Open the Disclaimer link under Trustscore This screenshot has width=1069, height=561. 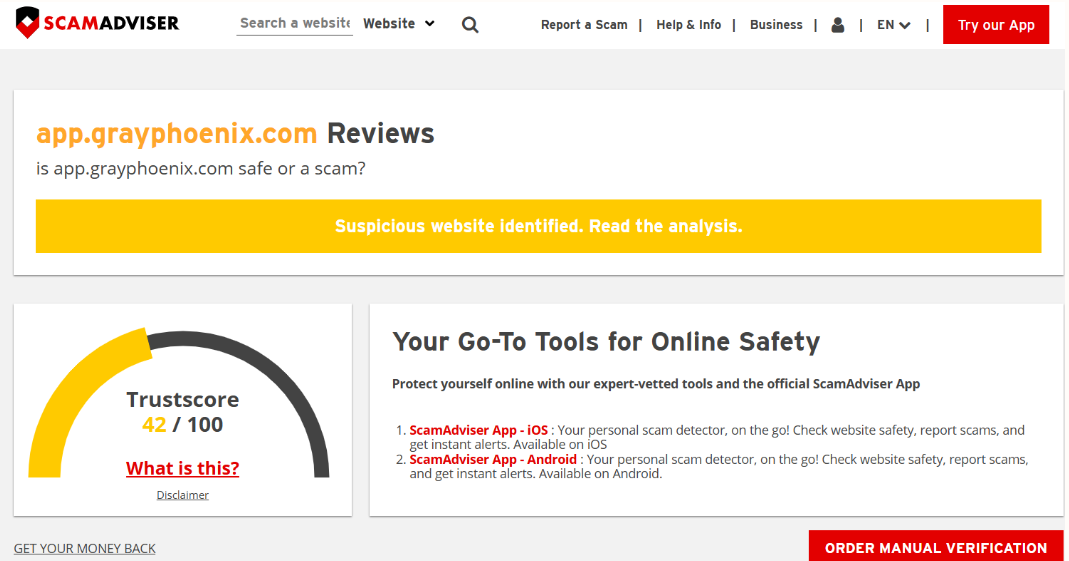click(x=182, y=495)
